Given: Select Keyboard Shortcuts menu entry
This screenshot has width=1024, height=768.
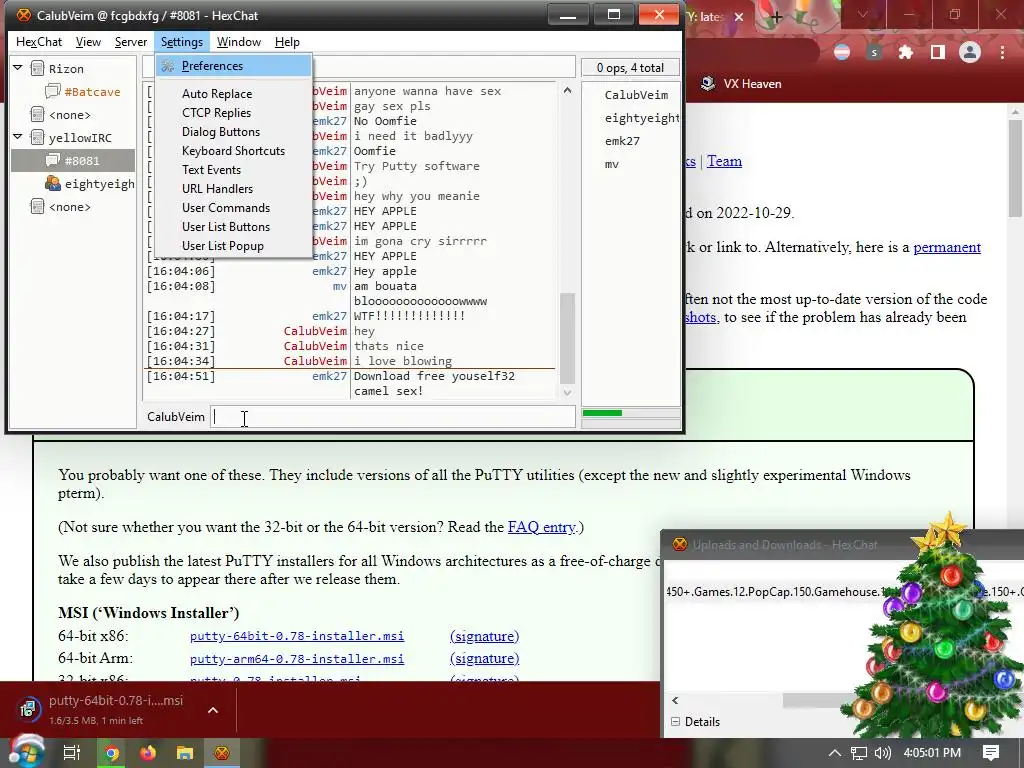Looking at the screenshot, I should pos(233,151).
